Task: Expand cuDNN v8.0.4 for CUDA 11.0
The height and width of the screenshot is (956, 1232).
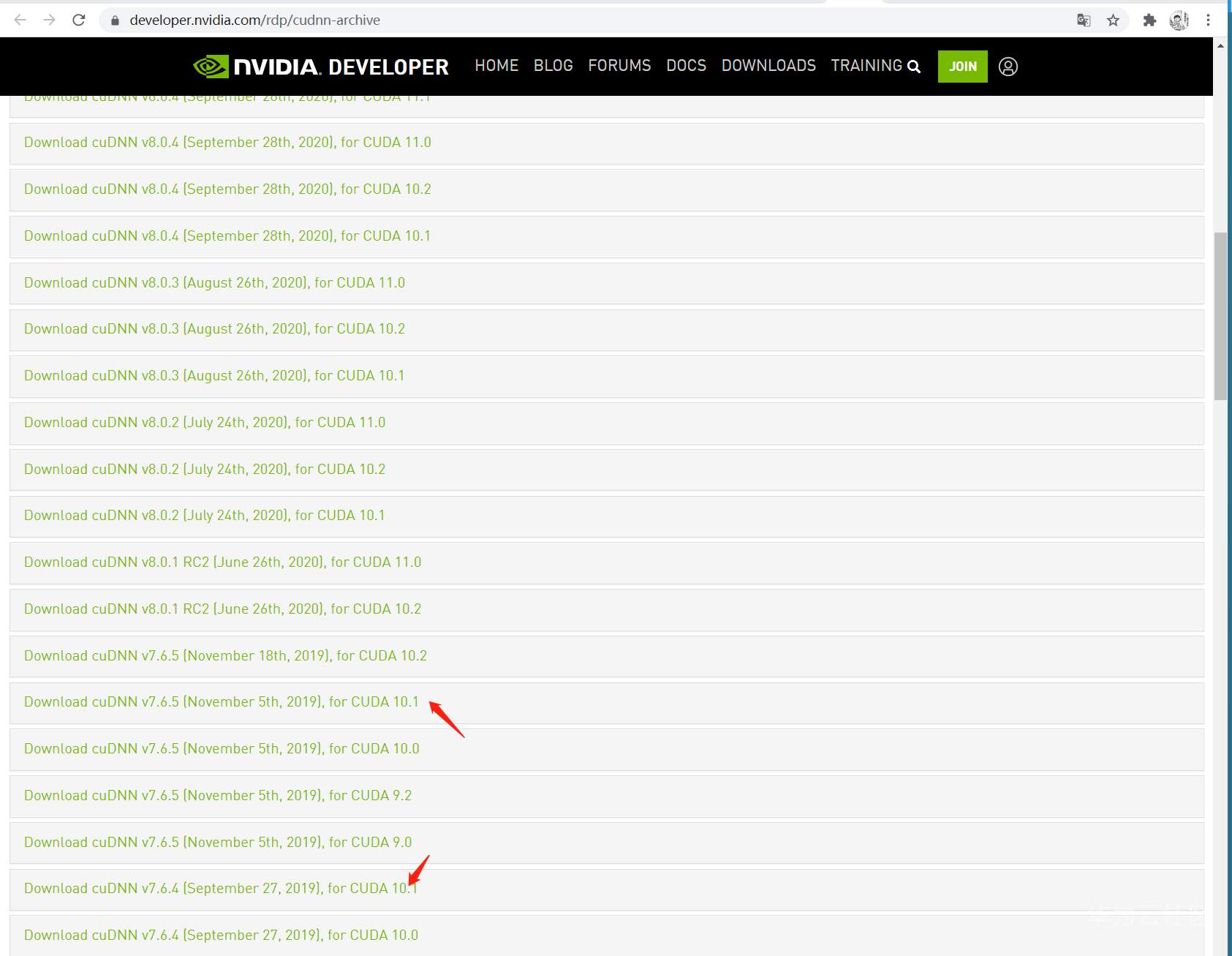Action: click(x=607, y=143)
